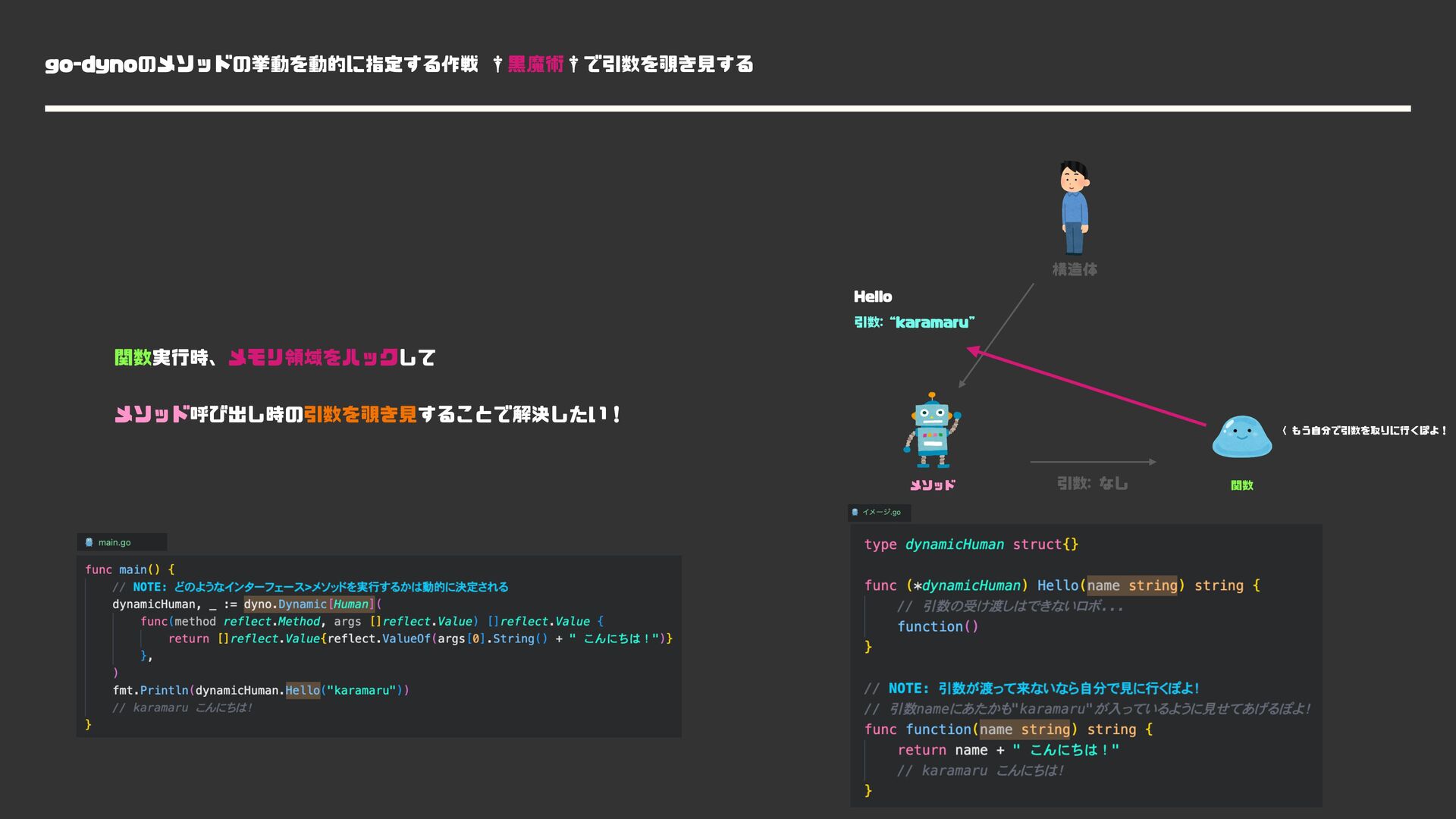Click the highlighted Hello call in main.go

coord(303,690)
